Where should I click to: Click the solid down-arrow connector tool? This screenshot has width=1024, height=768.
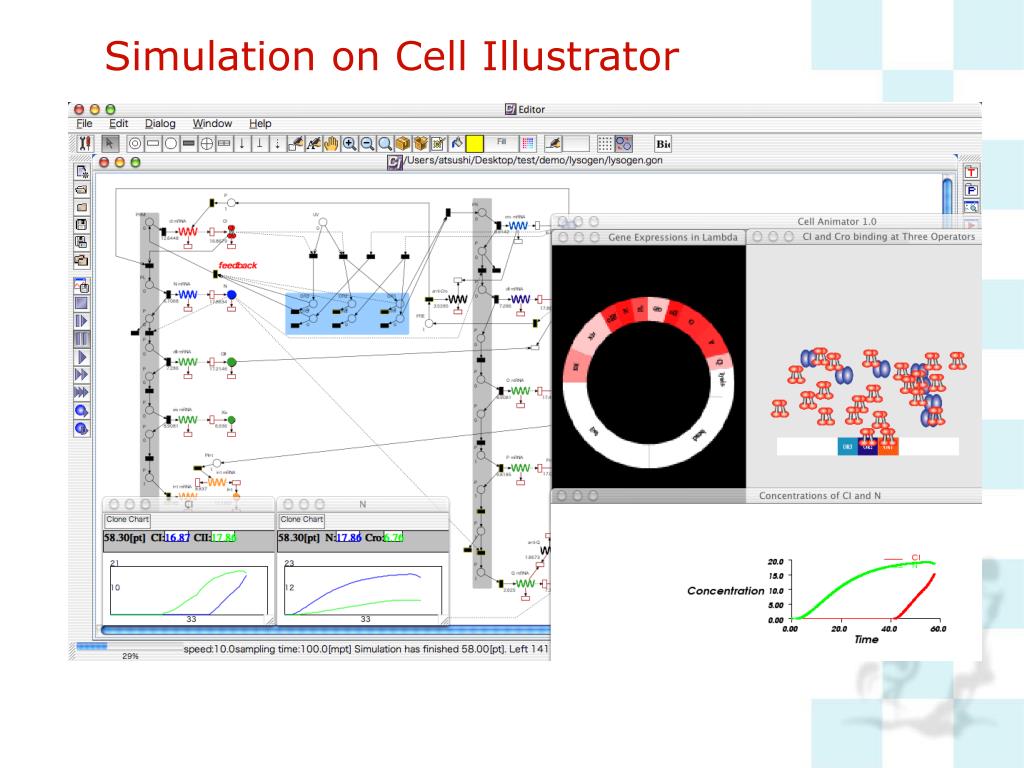tap(242, 144)
